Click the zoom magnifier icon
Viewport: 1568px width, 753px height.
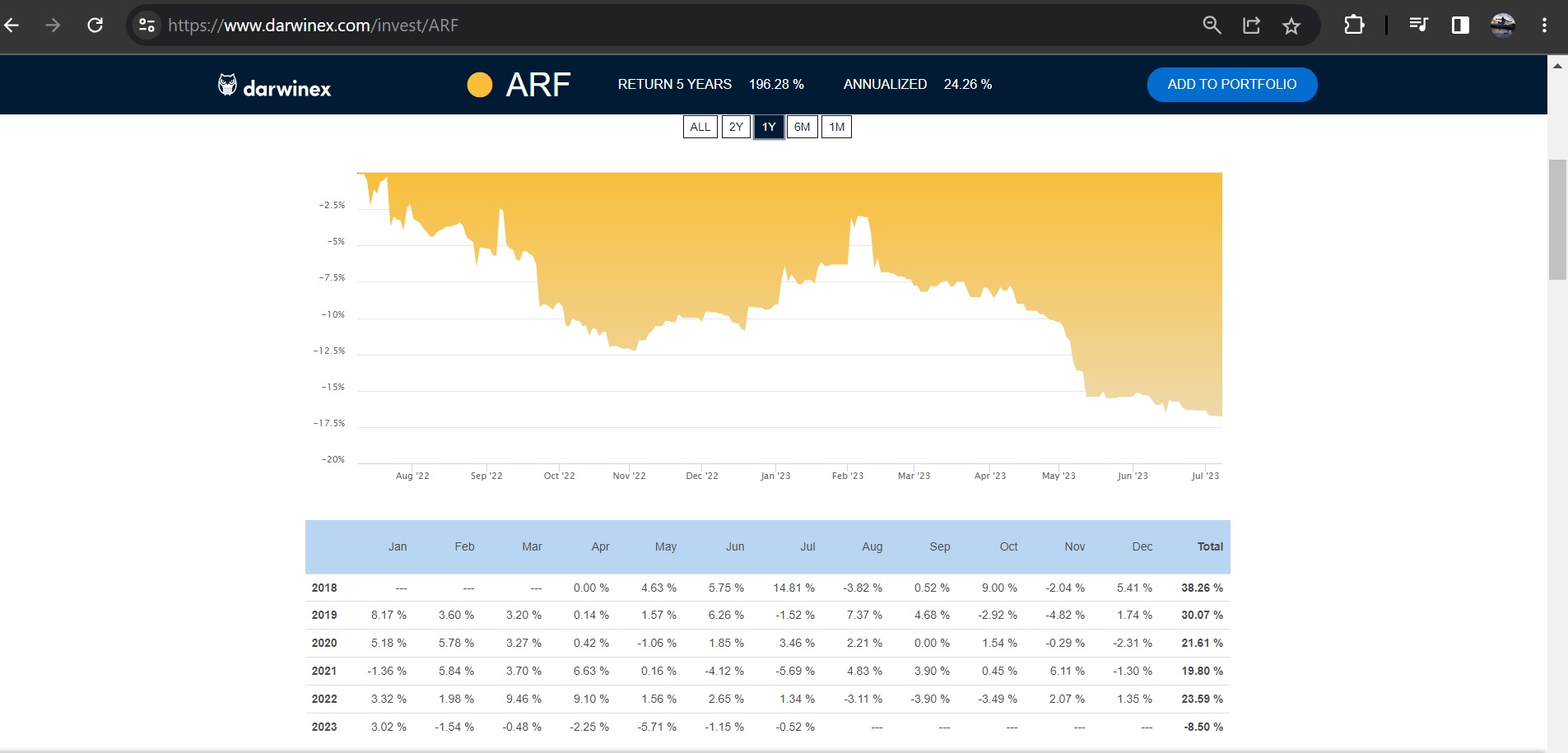tap(1212, 26)
